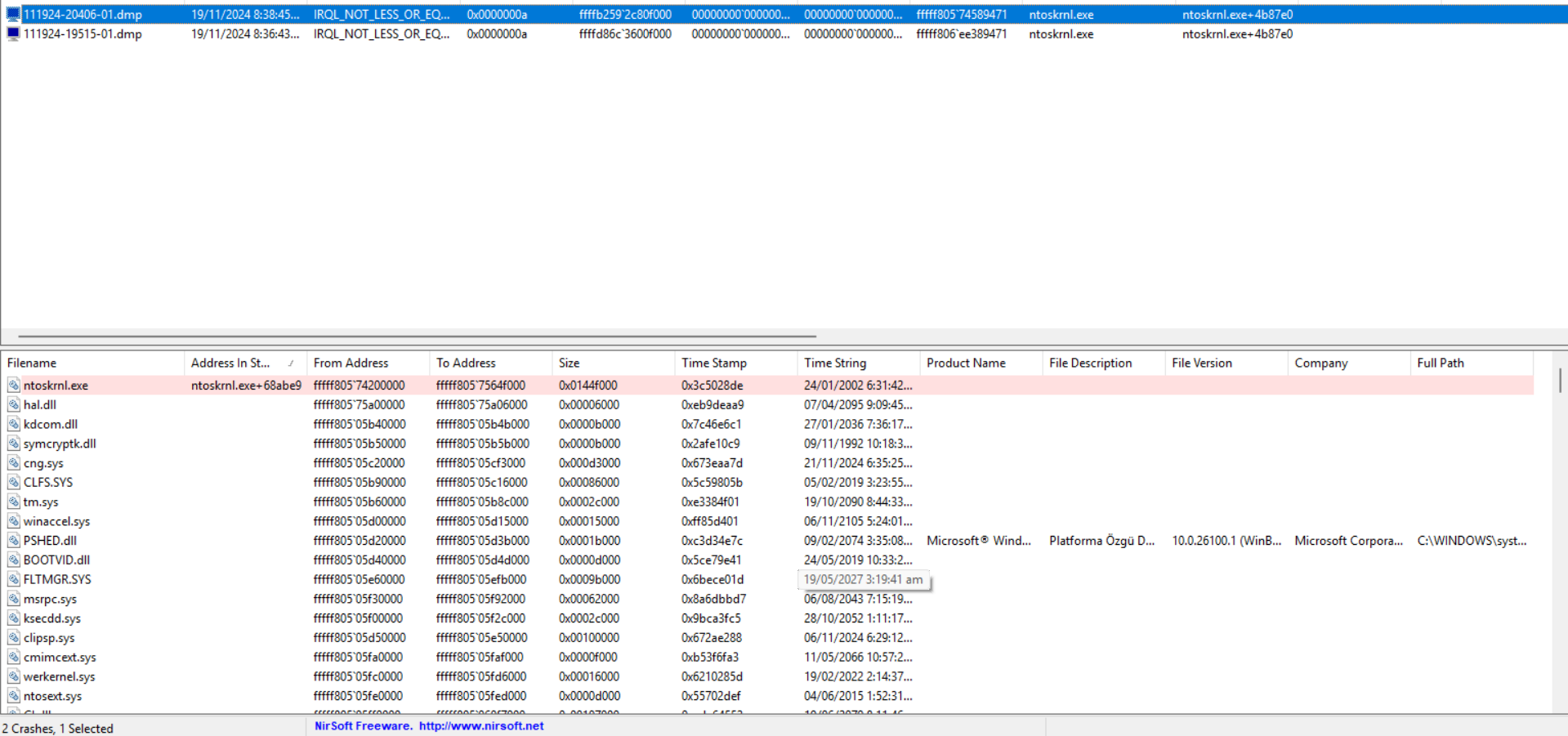Sort by the To Address column header
Viewport: 1568px width, 736px height.
pos(490,364)
